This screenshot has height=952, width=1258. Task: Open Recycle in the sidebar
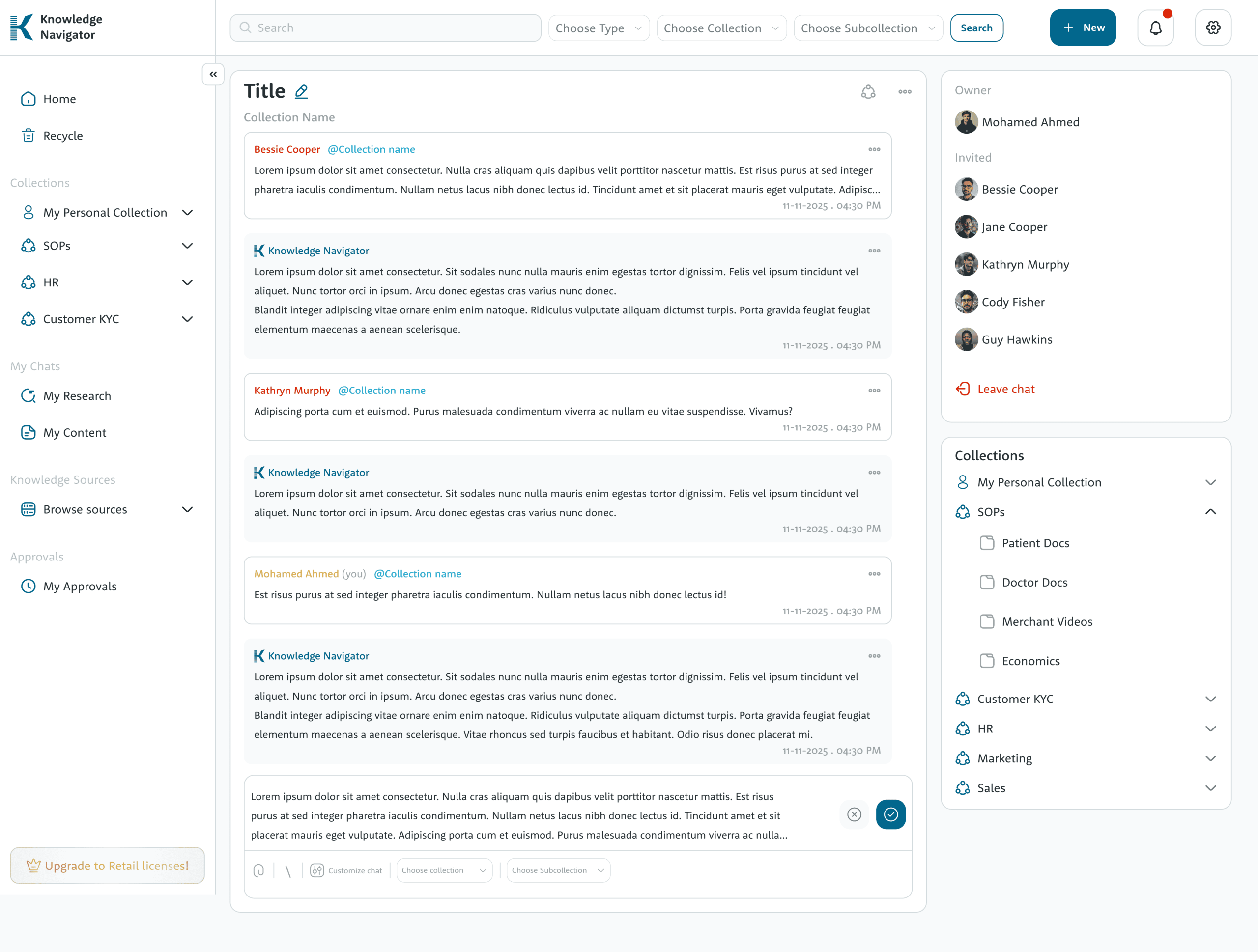[62, 136]
